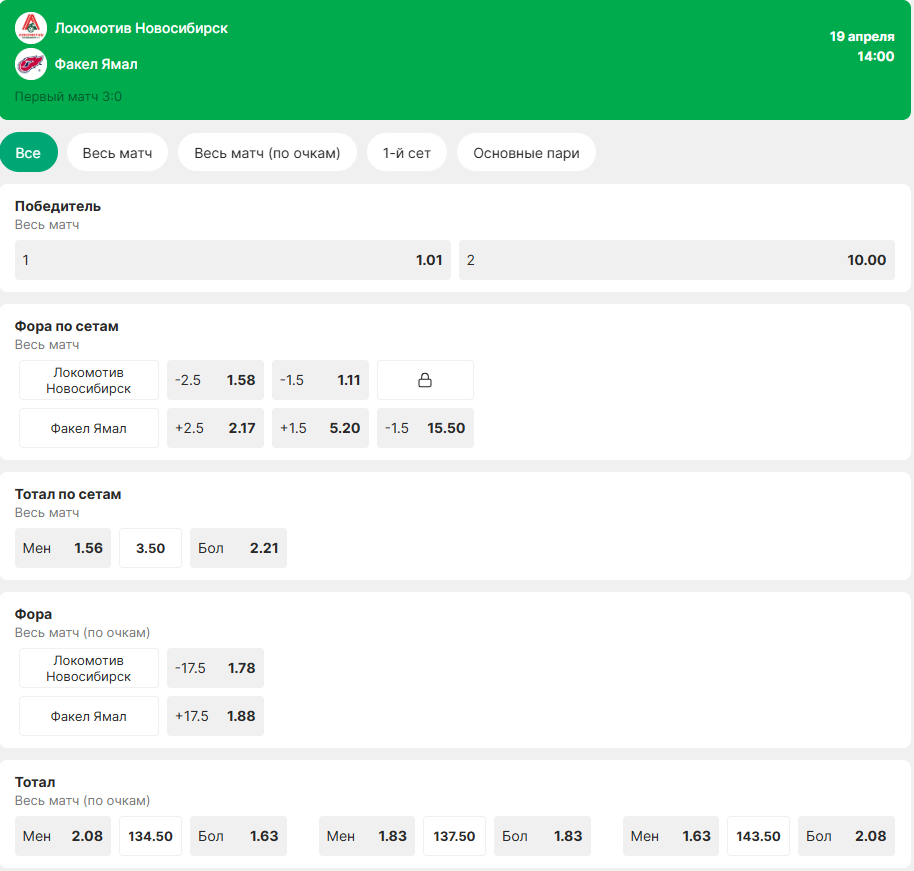Pick Fakel Yamal set handicap -1.5 at 15.50
The width and height of the screenshot is (914, 871).
(x=425, y=428)
